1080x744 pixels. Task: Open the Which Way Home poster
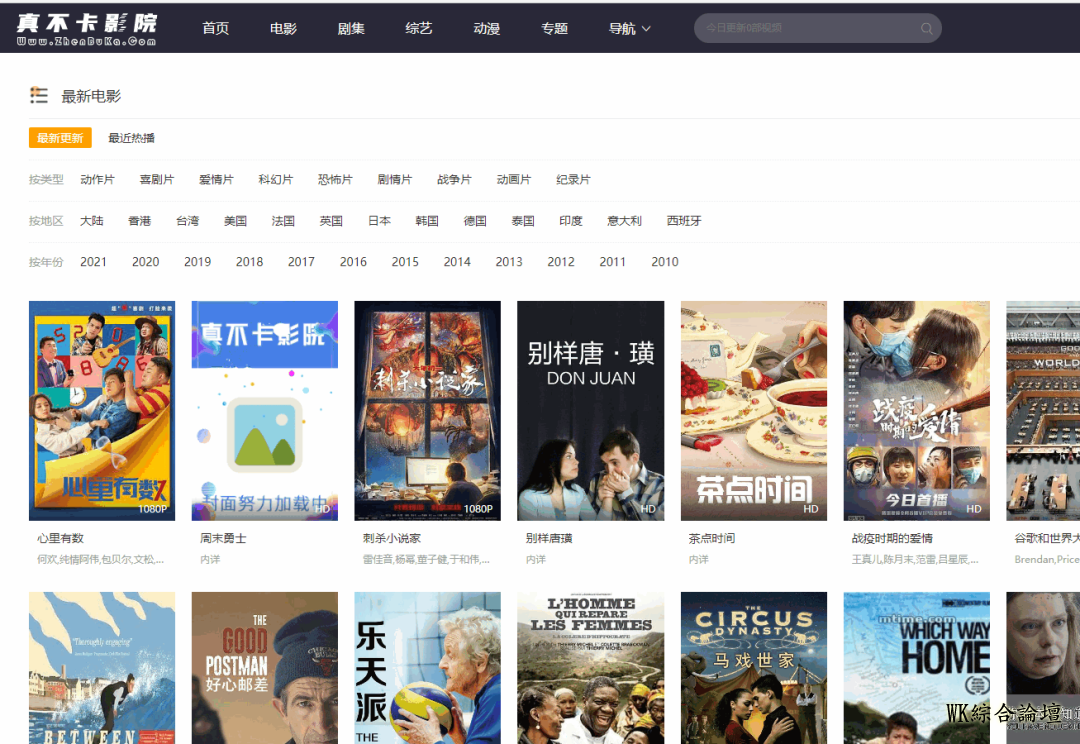click(x=917, y=668)
